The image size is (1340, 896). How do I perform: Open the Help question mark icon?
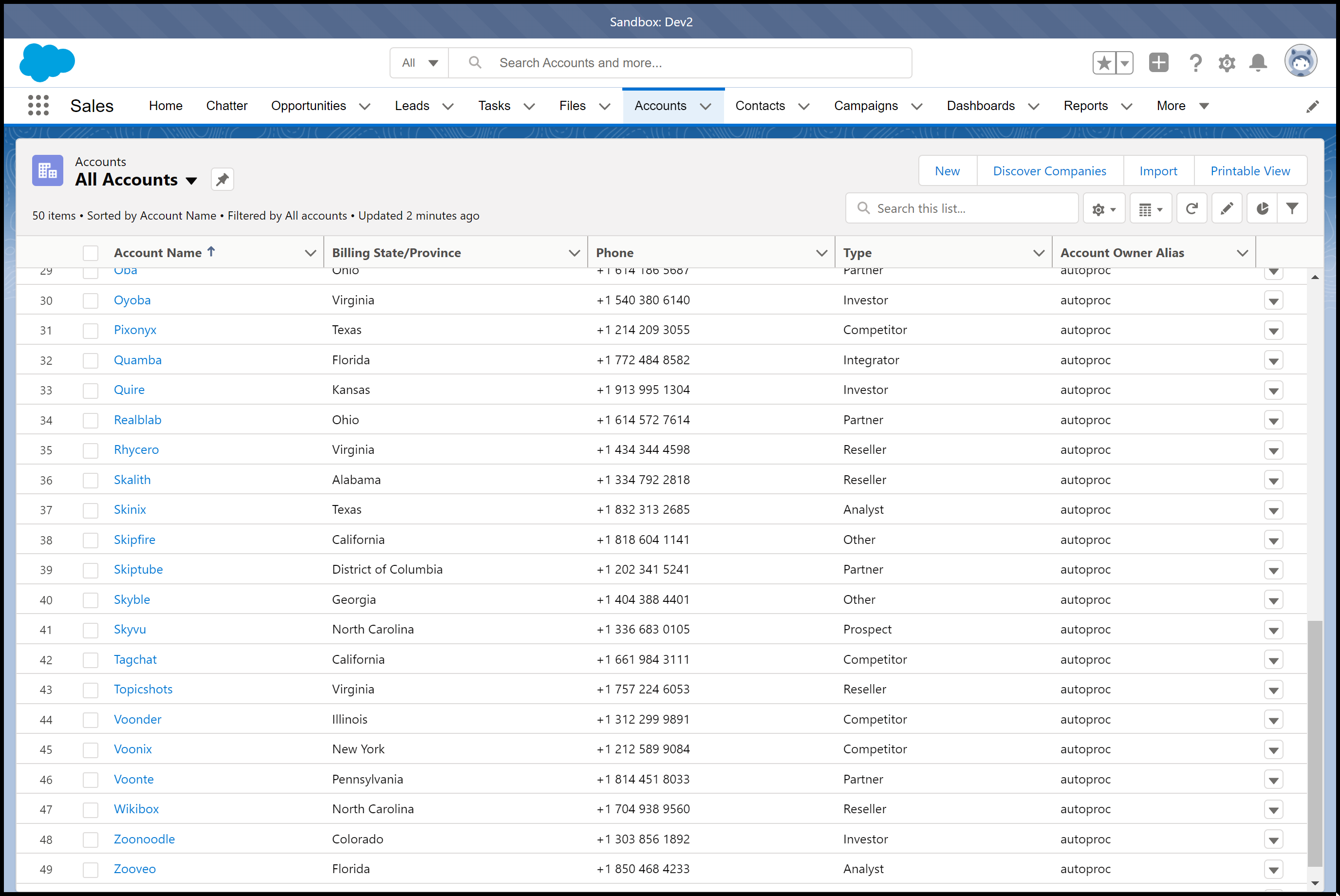[1195, 63]
